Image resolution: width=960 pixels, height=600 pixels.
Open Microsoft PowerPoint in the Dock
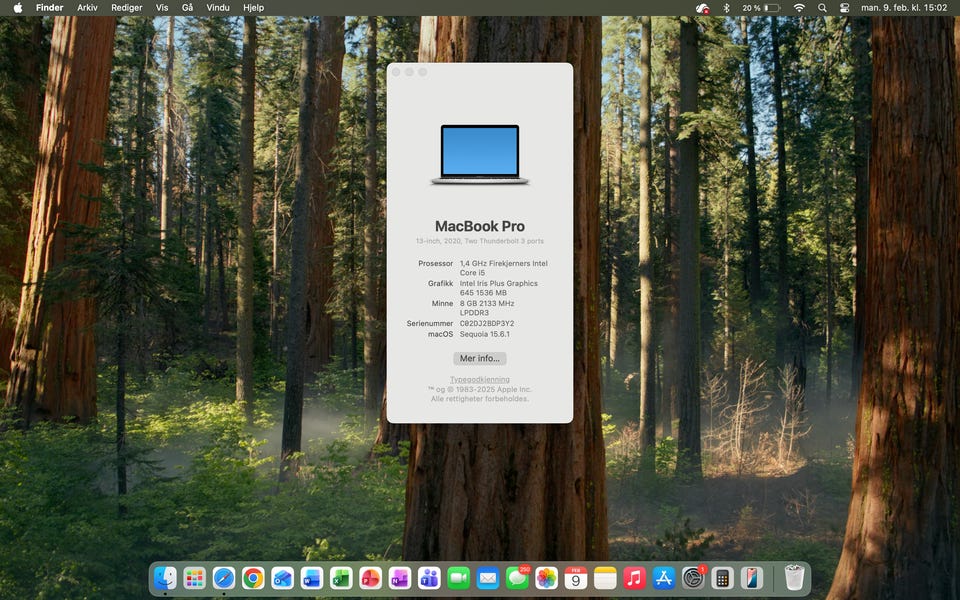[370, 577]
